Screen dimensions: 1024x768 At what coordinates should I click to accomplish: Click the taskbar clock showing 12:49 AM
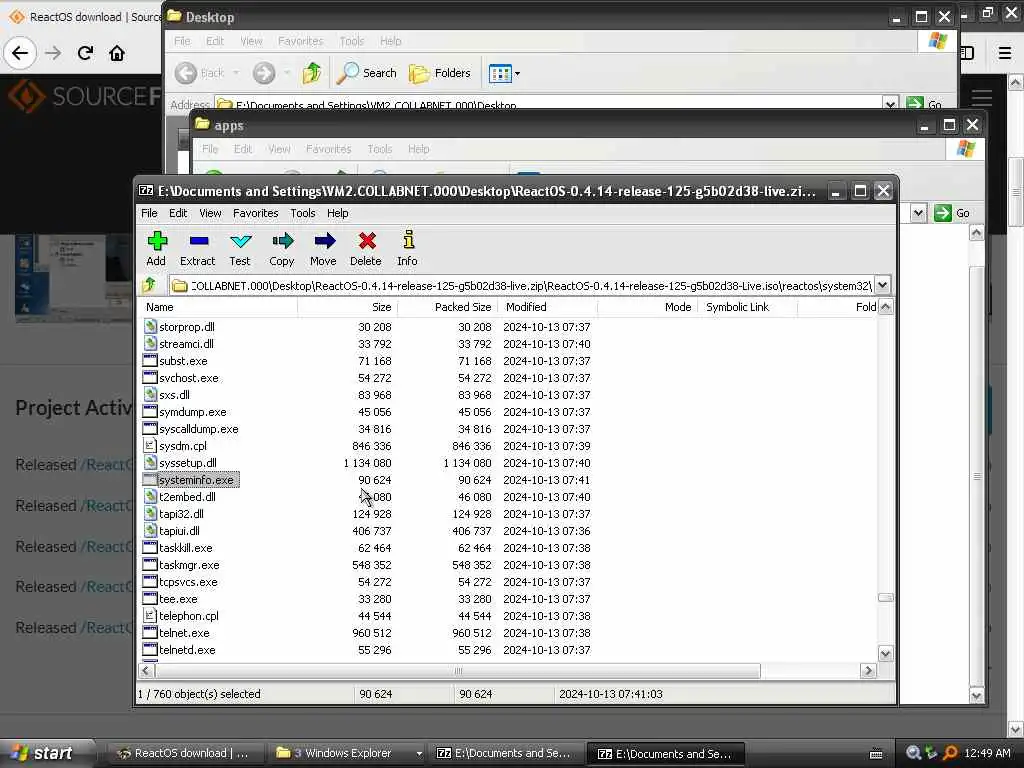pyautogui.click(x=987, y=753)
